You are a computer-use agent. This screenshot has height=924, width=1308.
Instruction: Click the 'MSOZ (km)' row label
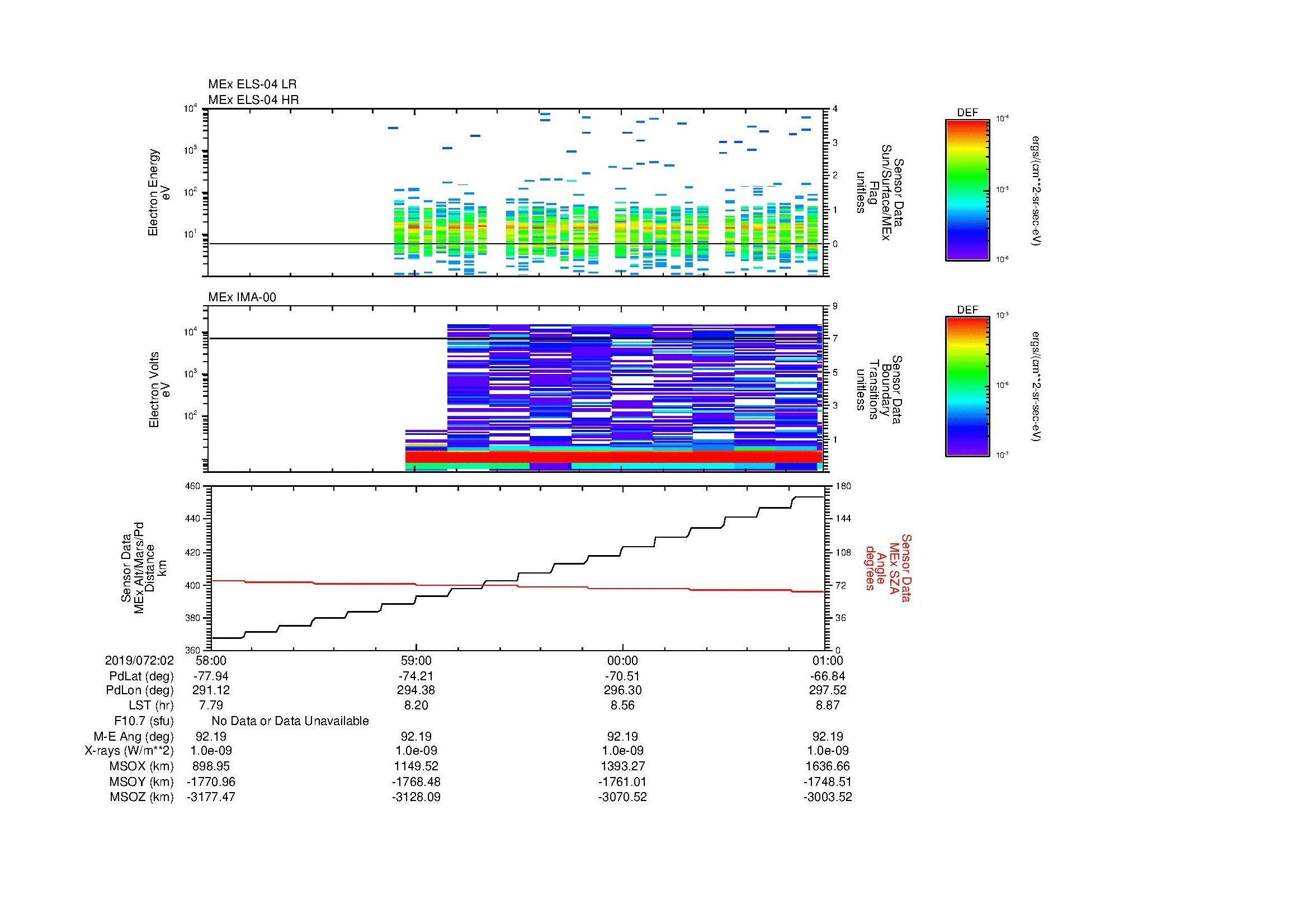pos(142,797)
